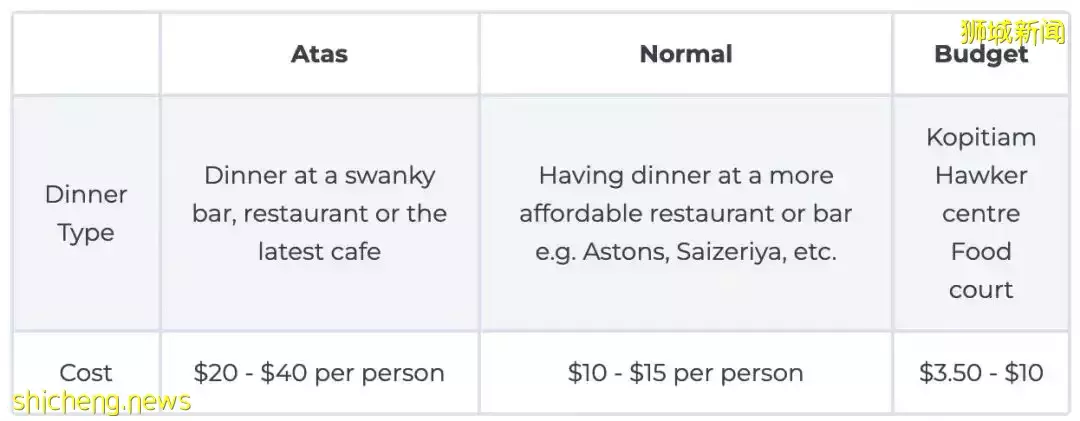Click the "affordable restaurant or bar" line
Viewport: 1080px width, 421px height.
(685, 213)
